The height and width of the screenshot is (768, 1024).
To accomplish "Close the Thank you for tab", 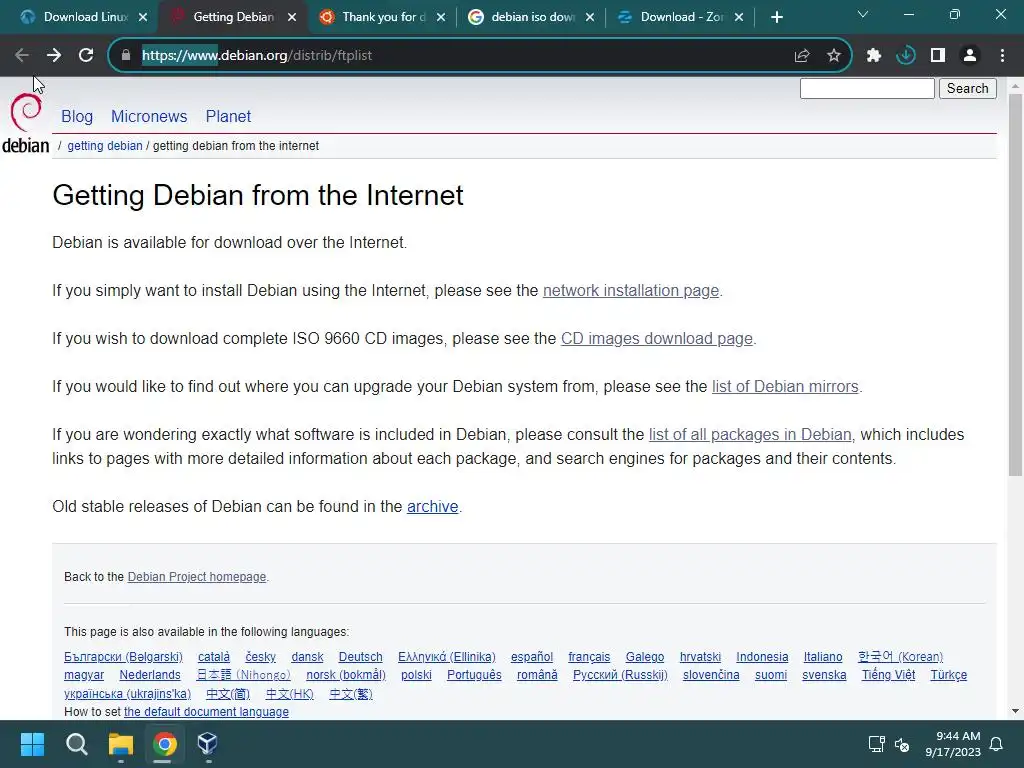I will coord(441,17).
